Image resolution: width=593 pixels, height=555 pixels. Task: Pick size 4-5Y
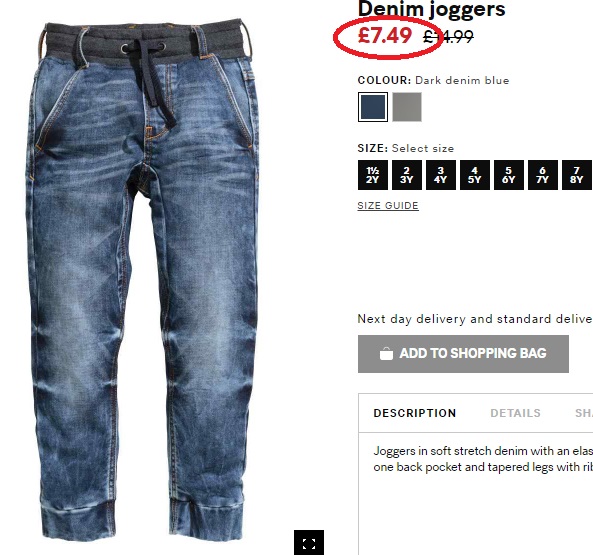[475, 175]
